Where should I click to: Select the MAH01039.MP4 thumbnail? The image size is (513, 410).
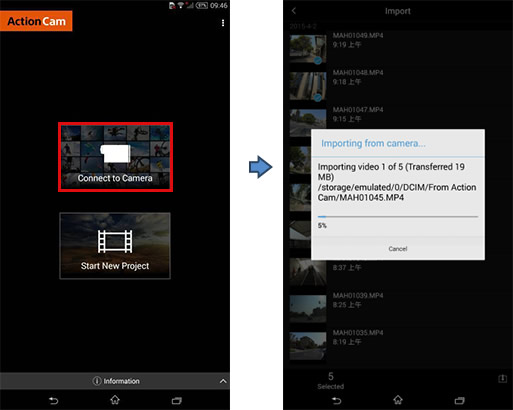click(x=308, y=309)
